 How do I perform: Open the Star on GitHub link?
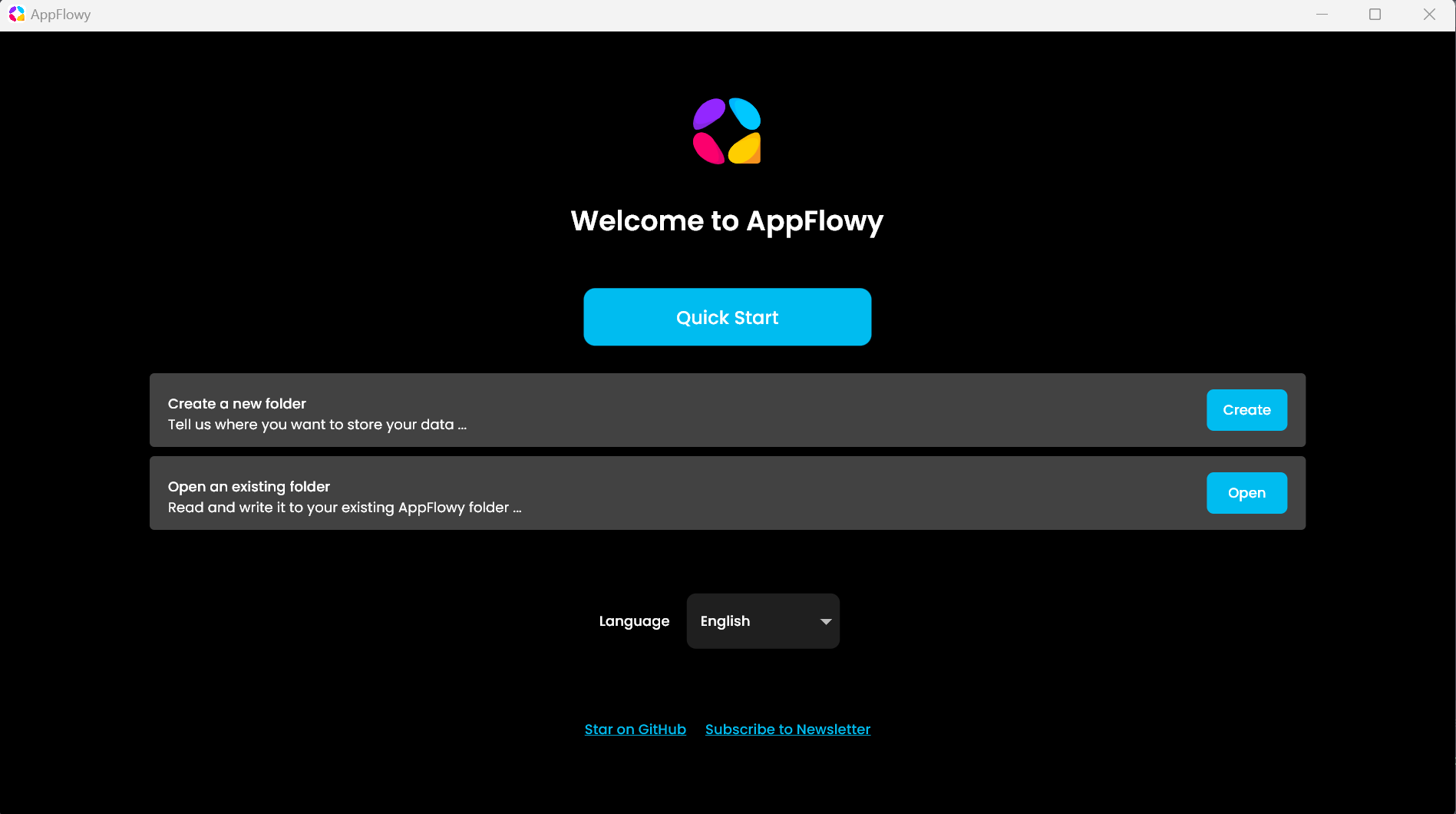[x=635, y=729]
